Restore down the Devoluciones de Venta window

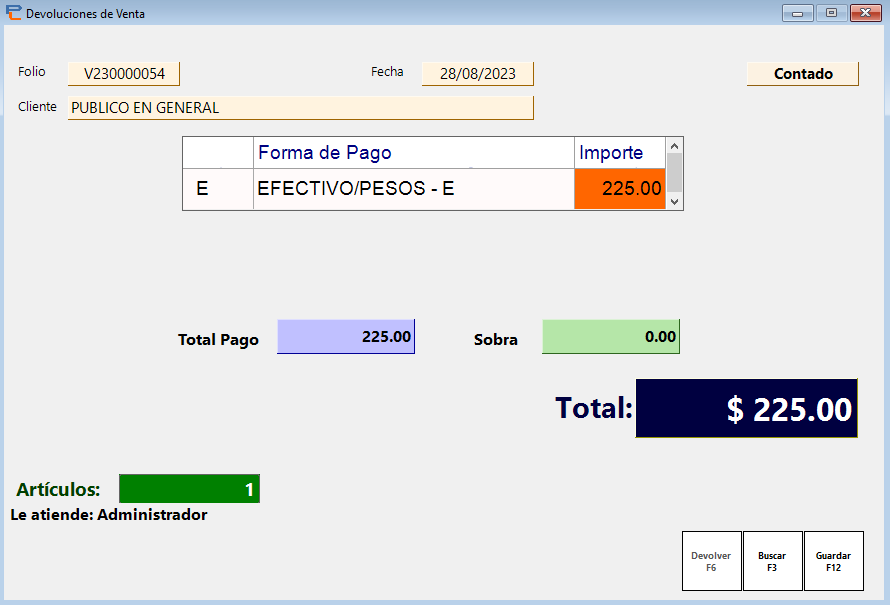click(832, 13)
